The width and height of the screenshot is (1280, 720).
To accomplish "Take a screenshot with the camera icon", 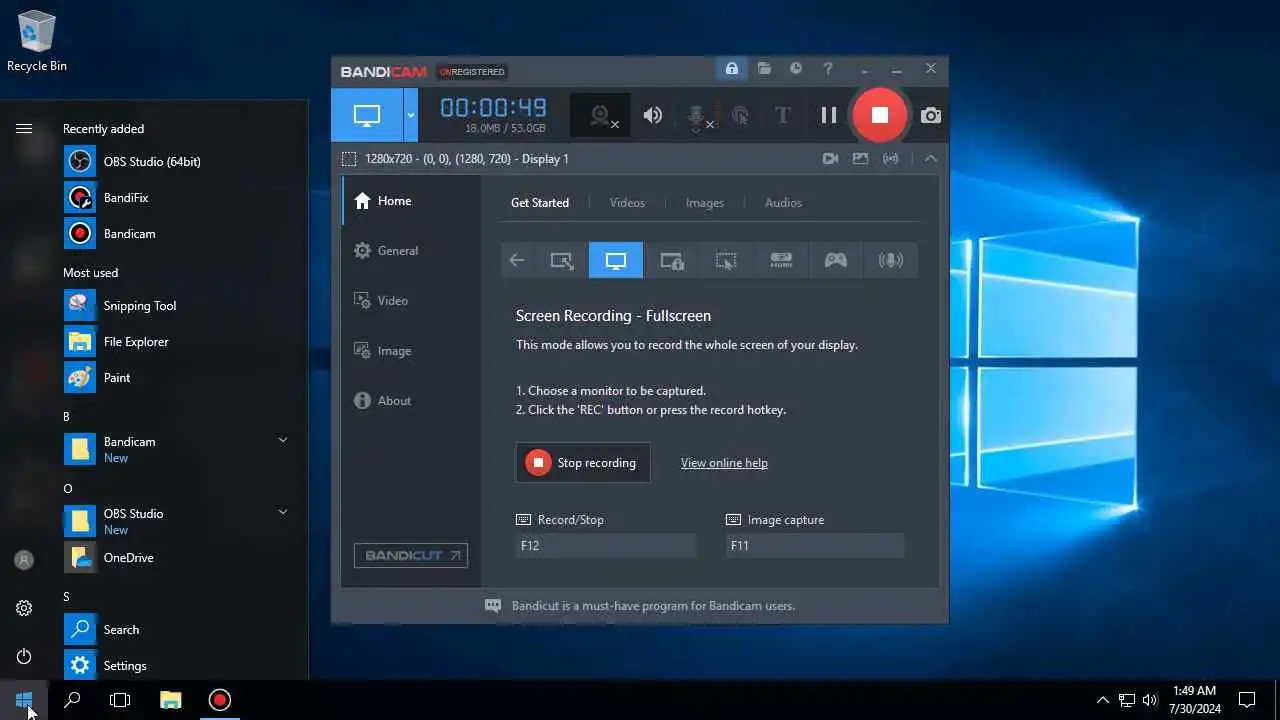I will (931, 115).
